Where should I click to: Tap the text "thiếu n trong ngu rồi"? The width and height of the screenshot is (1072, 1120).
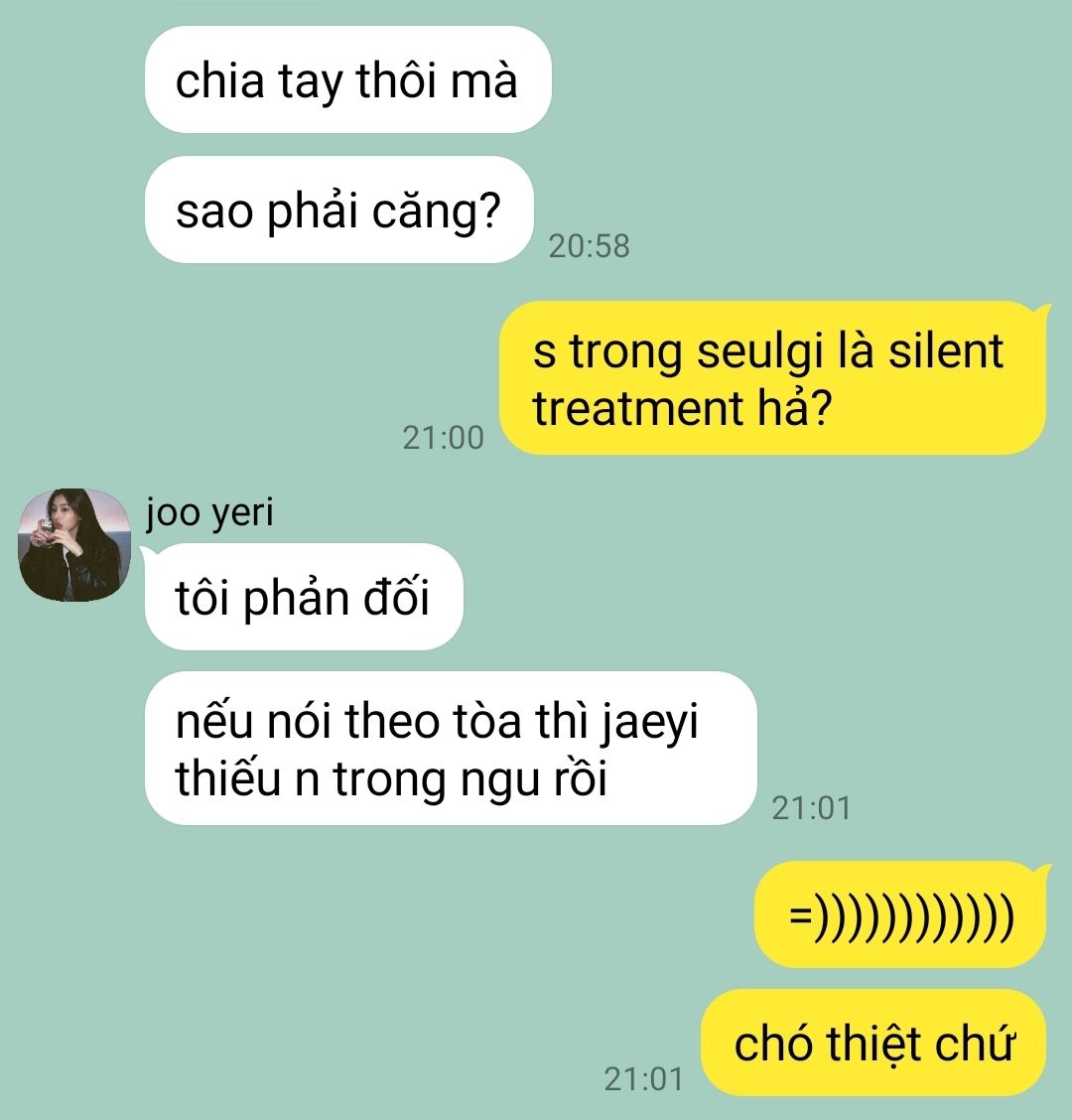pos(391,777)
